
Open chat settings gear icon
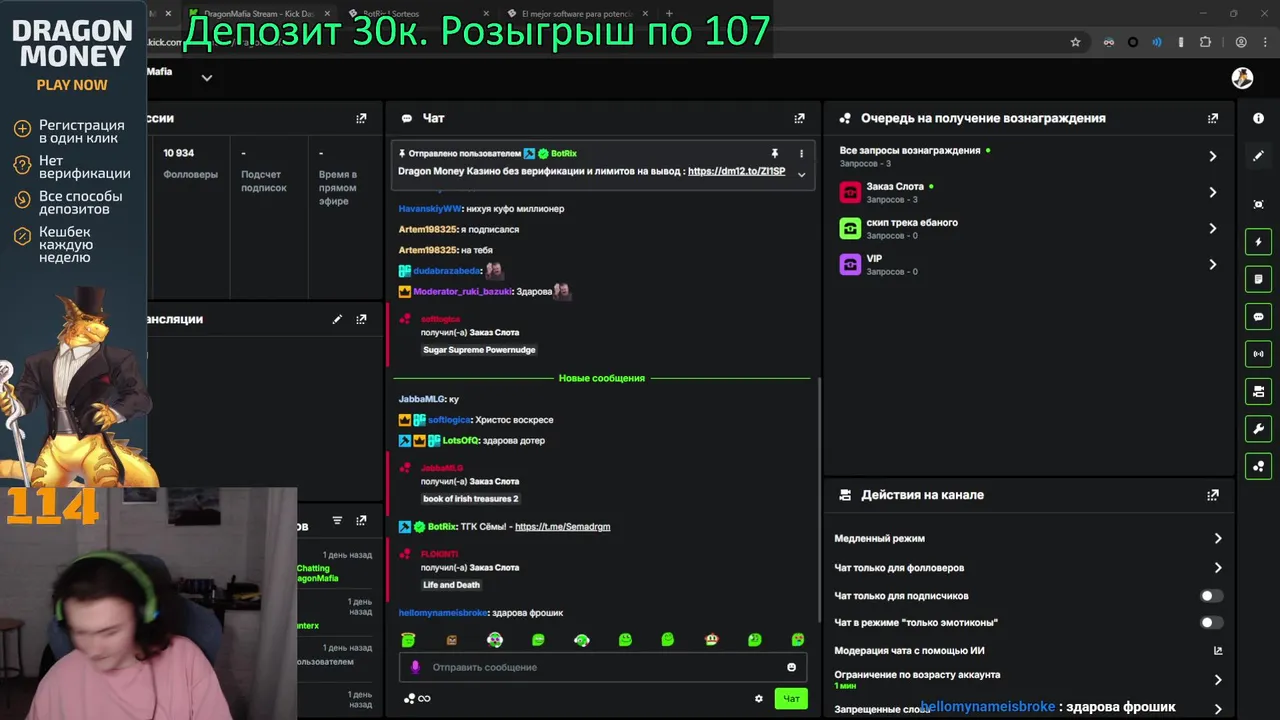tap(759, 699)
